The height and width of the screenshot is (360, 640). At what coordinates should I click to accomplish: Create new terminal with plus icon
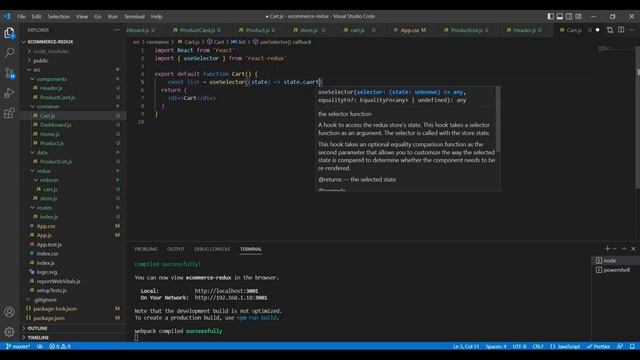[x=607, y=249]
